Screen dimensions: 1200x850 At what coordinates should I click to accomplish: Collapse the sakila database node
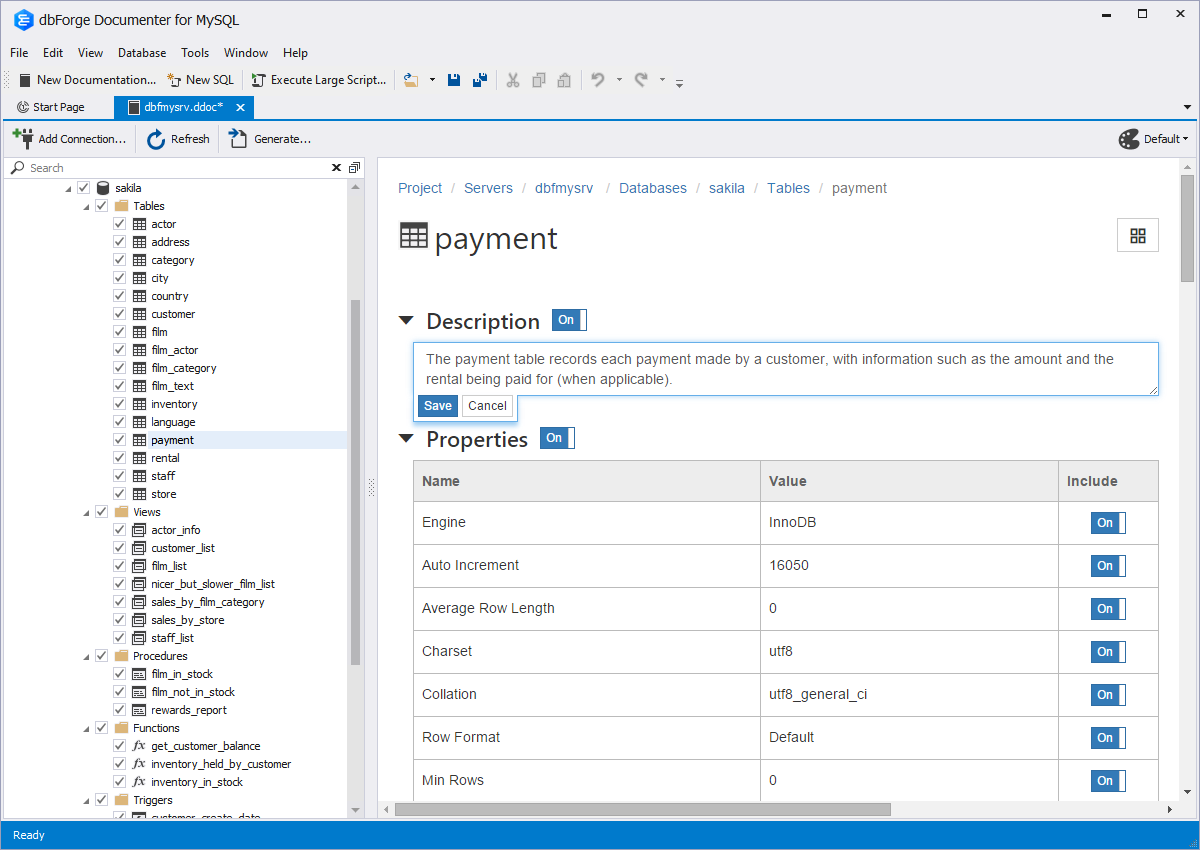[x=68, y=188]
